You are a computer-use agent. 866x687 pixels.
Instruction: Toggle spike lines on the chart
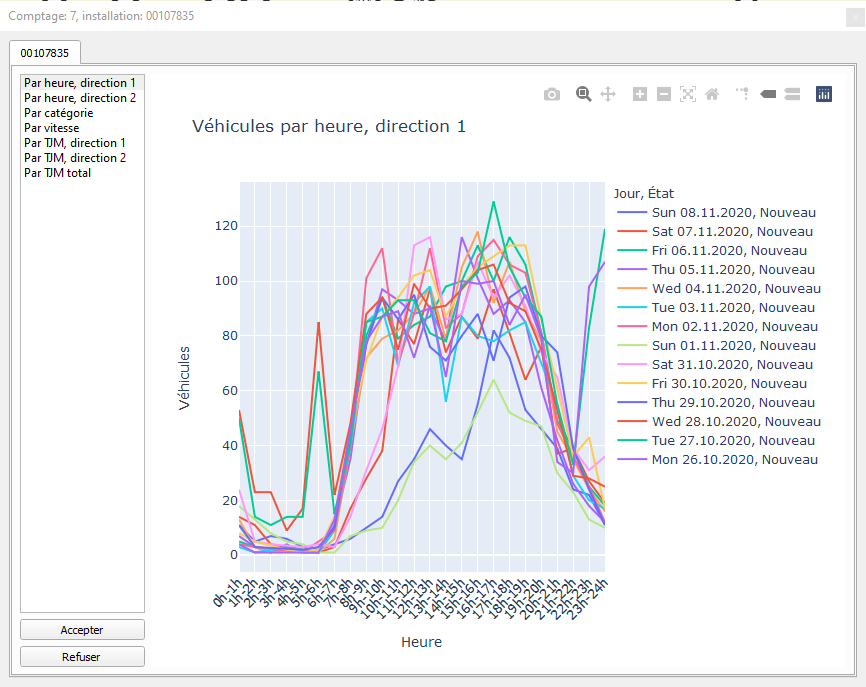pos(741,93)
